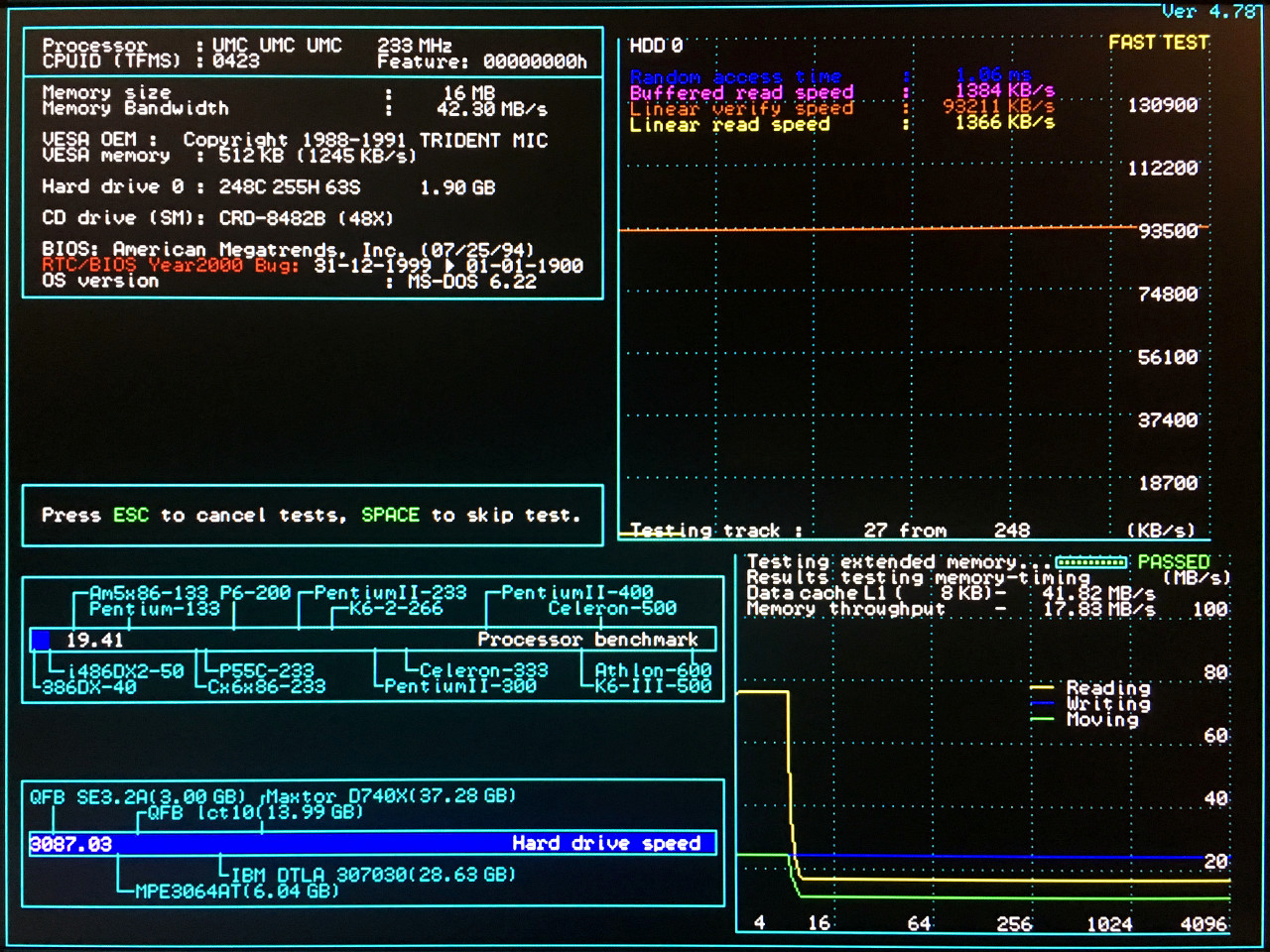This screenshot has height=952, width=1270.
Task: Click the blue Writing legend line
Action: [x=1042, y=703]
